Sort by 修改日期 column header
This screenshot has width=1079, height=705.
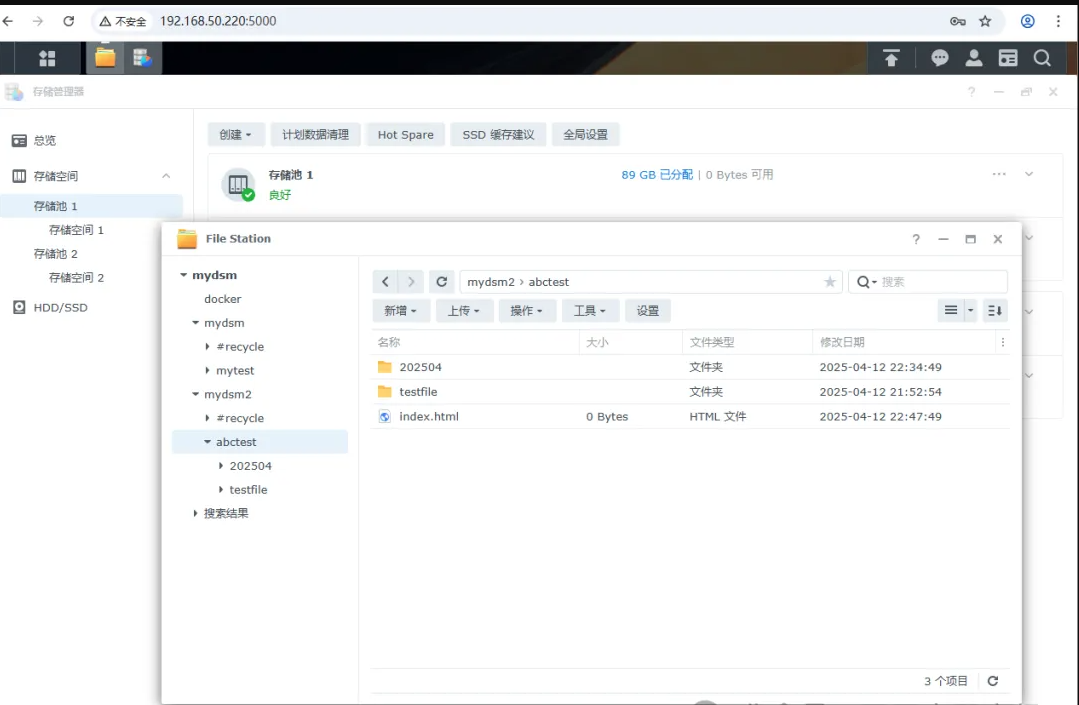coord(903,342)
